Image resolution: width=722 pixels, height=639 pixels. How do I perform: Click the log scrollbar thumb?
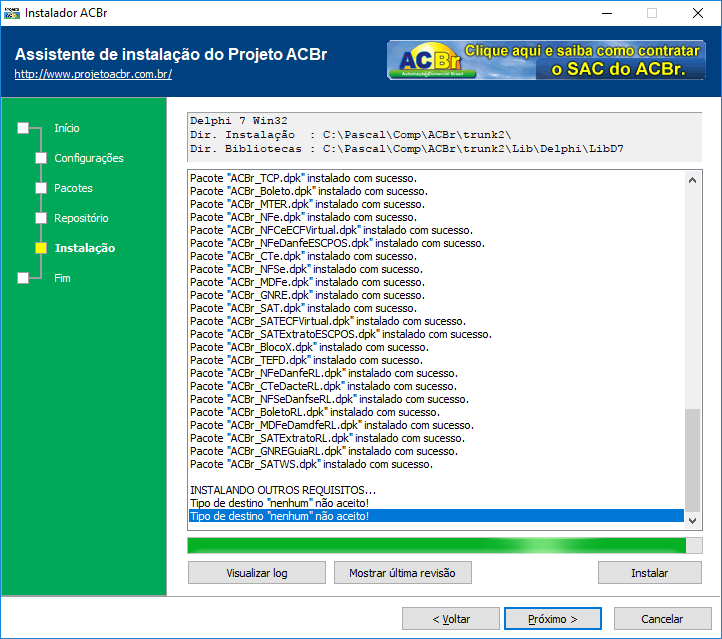click(692, 460)
